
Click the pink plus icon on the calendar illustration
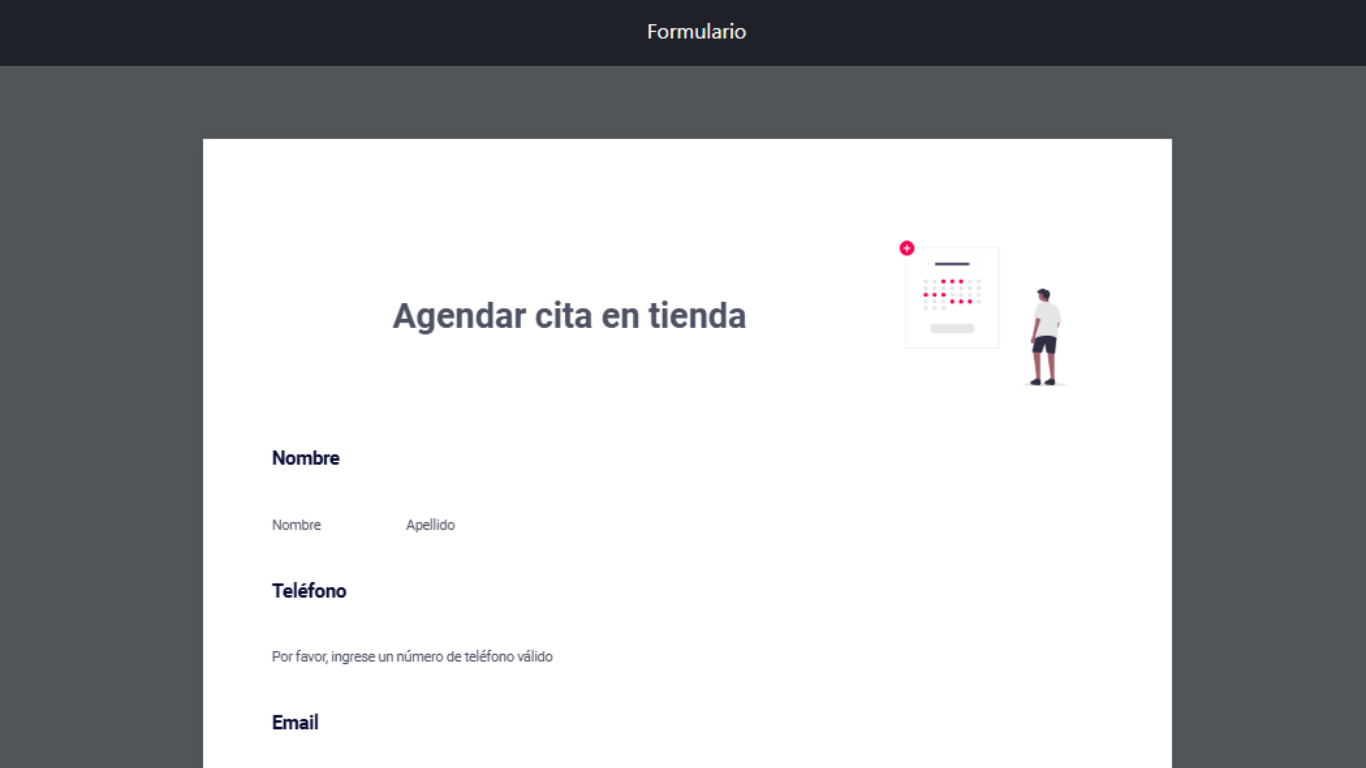pos(907,248)
